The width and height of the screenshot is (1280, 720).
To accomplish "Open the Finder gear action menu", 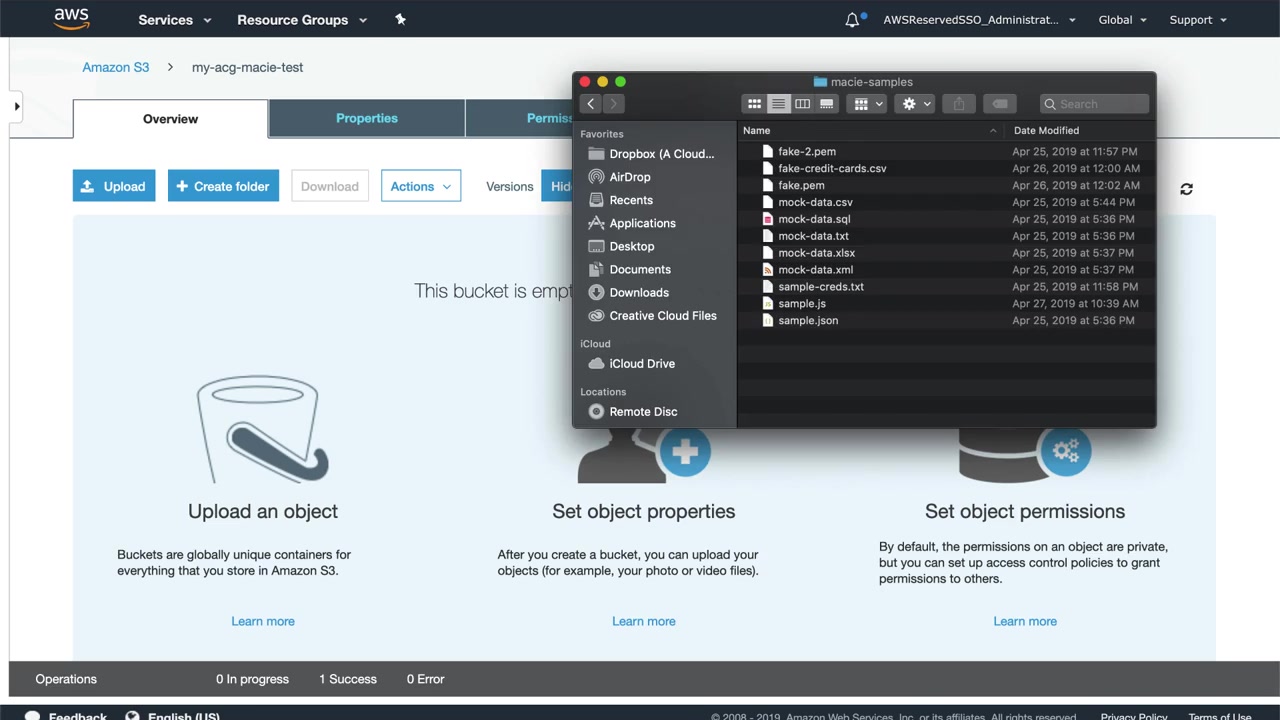I will coord(916,104).
